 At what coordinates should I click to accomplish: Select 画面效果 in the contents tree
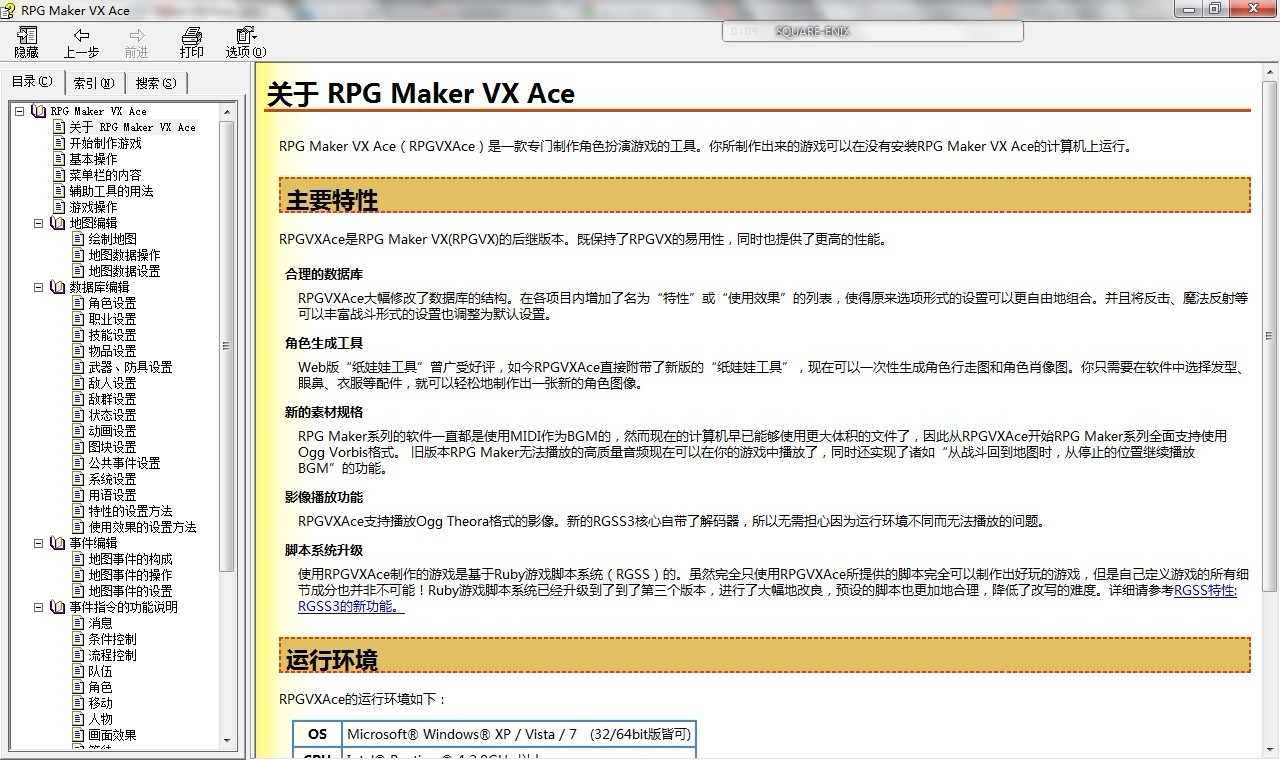[112, 735]
